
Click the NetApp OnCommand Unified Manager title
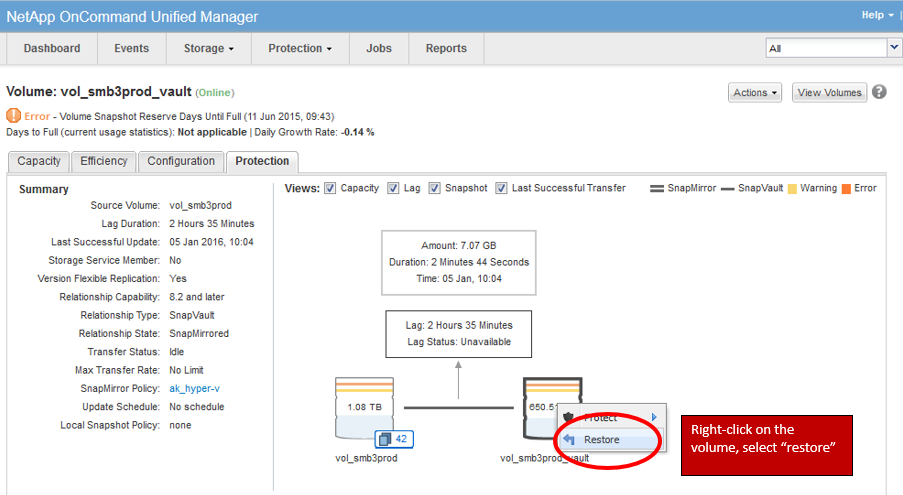[132, 17]
